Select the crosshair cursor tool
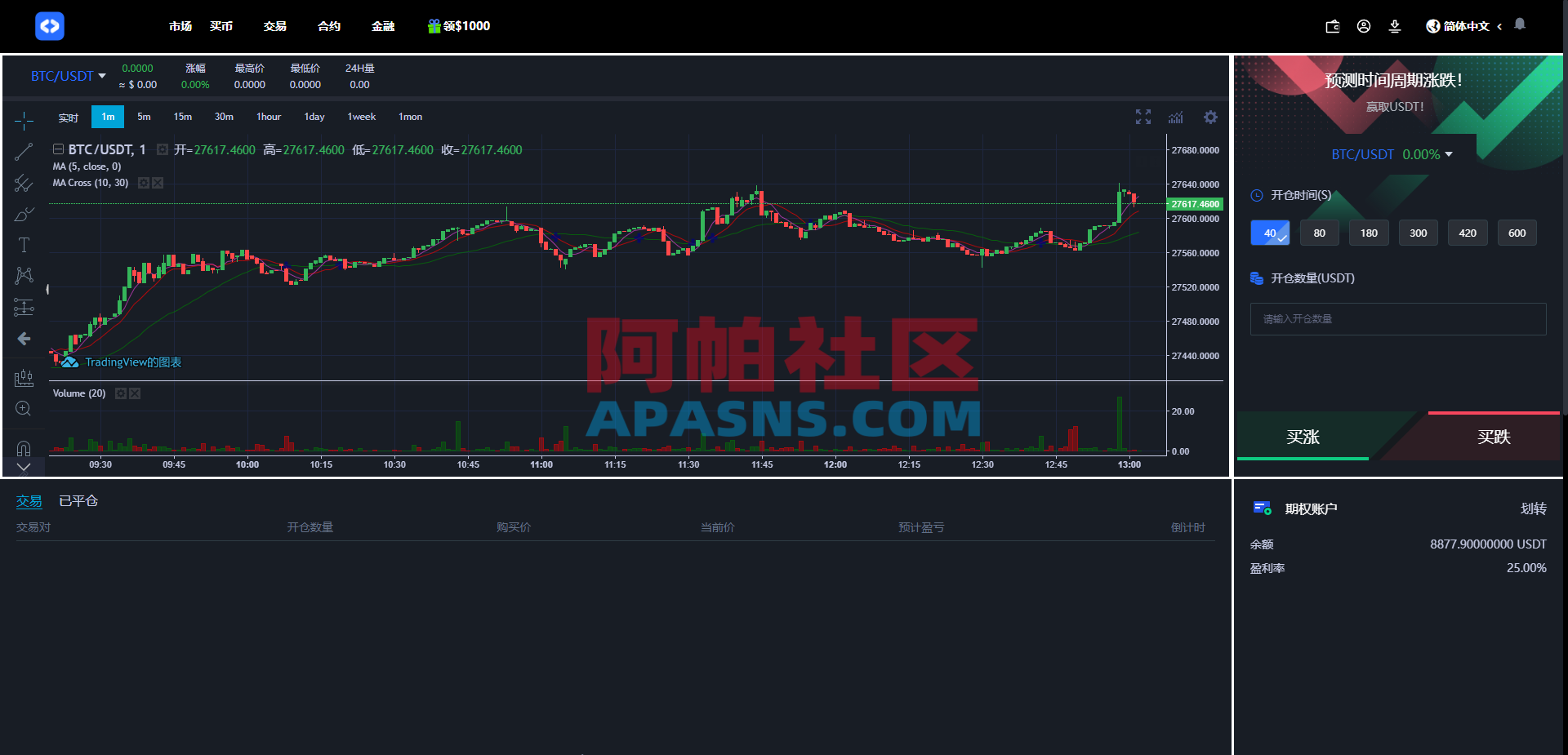Screen dimensions: 1568x755 tap(24, 121)
